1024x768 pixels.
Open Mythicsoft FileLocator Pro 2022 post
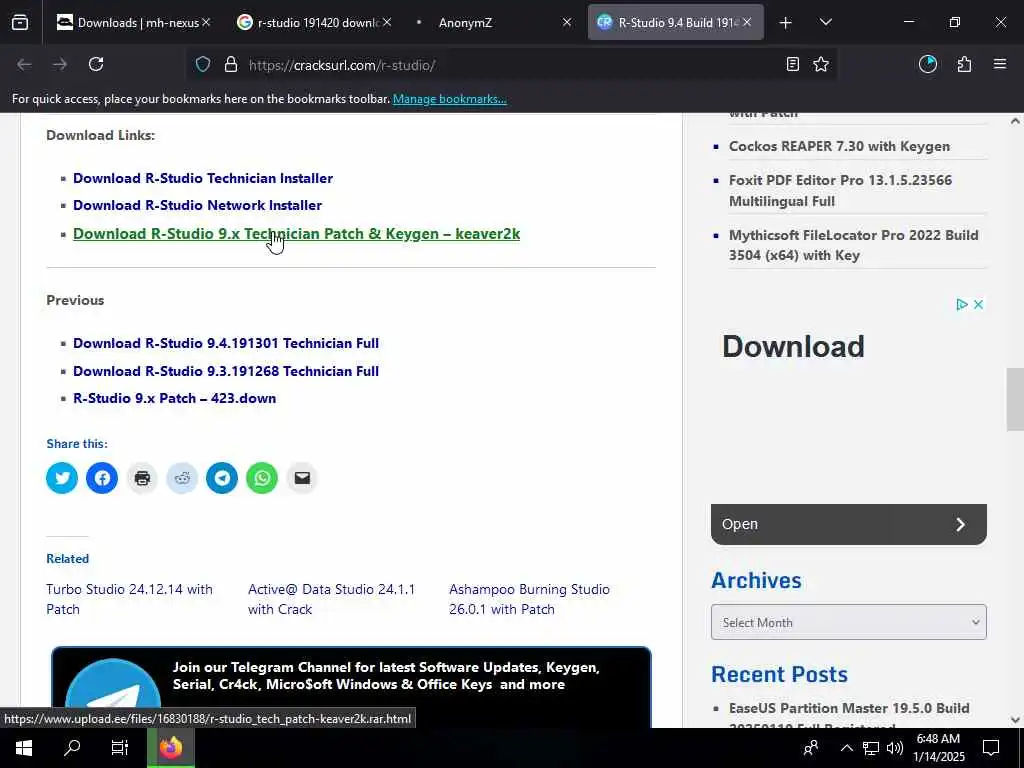tap(854, 245)
